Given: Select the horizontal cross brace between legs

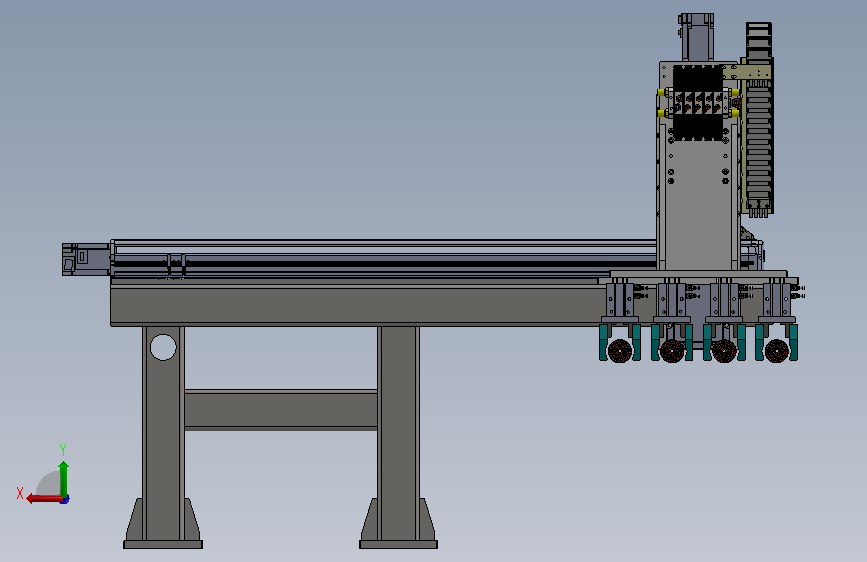Looking at the screenshot, I should coord(281,409).
